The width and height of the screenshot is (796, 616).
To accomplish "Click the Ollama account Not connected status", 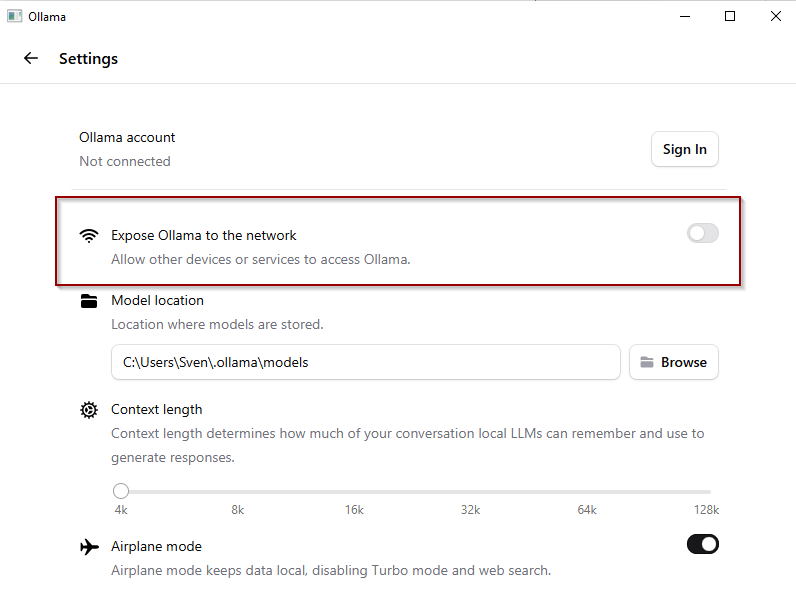I will pos(125,161).
